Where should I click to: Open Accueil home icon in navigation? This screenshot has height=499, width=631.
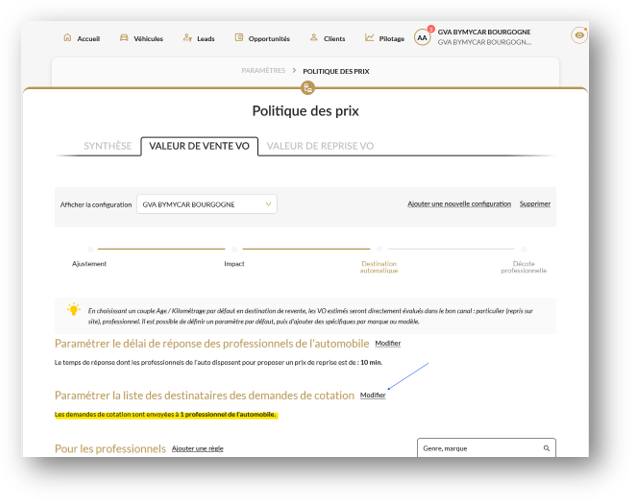pyautogui.click(x=67, y=37)
